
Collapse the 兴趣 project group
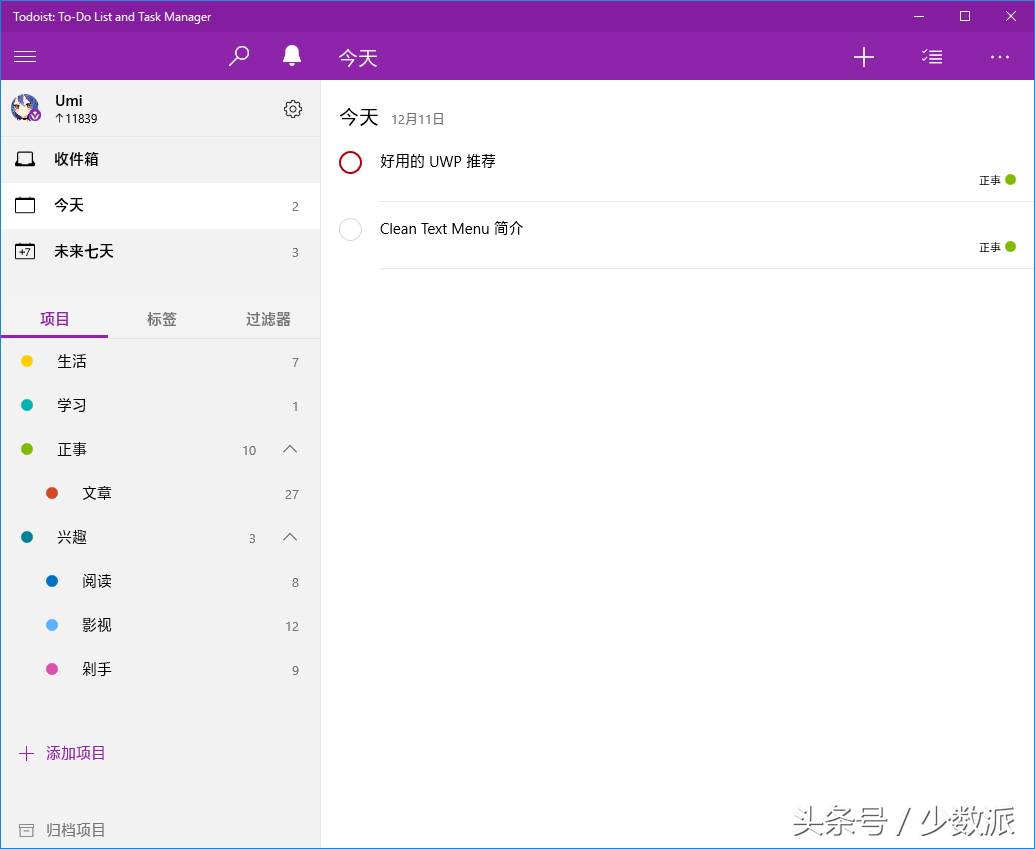290,537
